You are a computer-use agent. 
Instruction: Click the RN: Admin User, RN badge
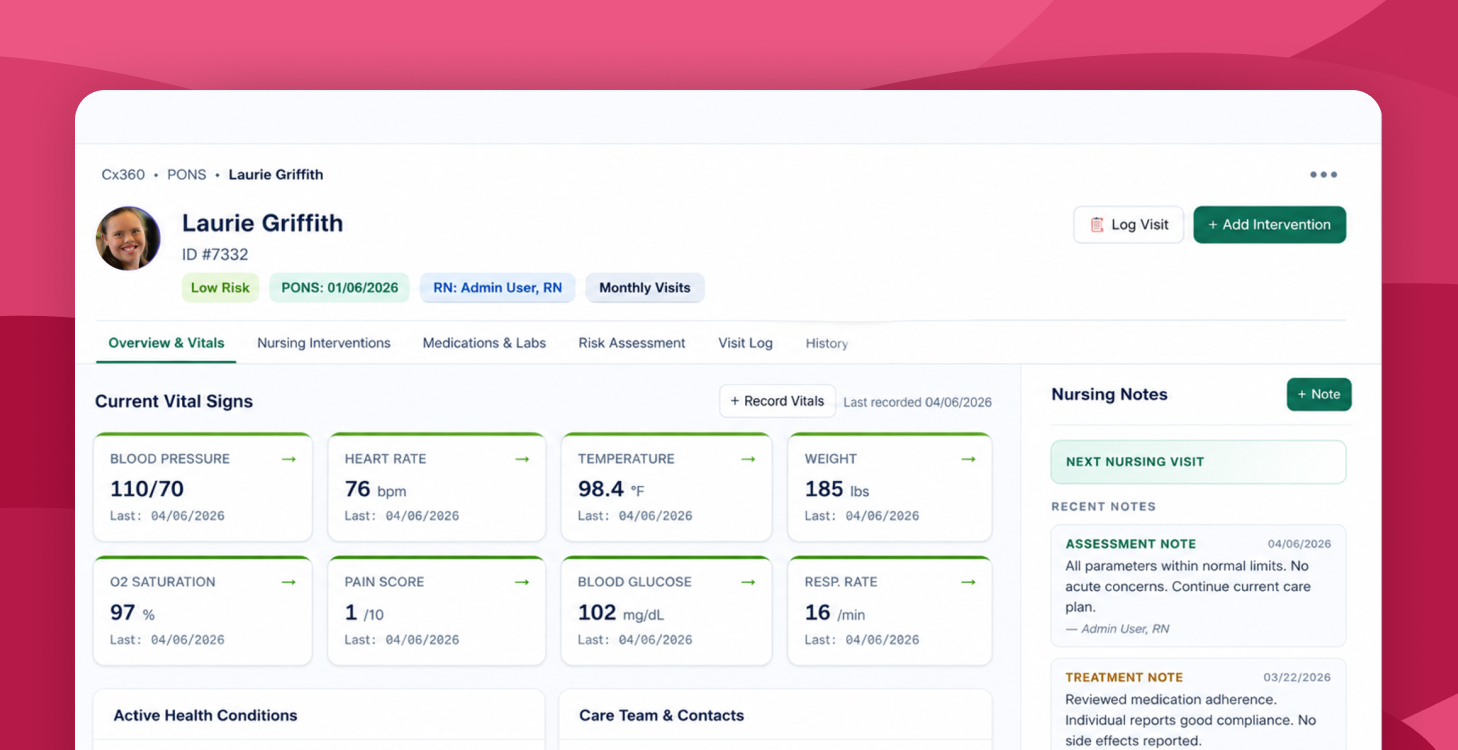point(498,288)
